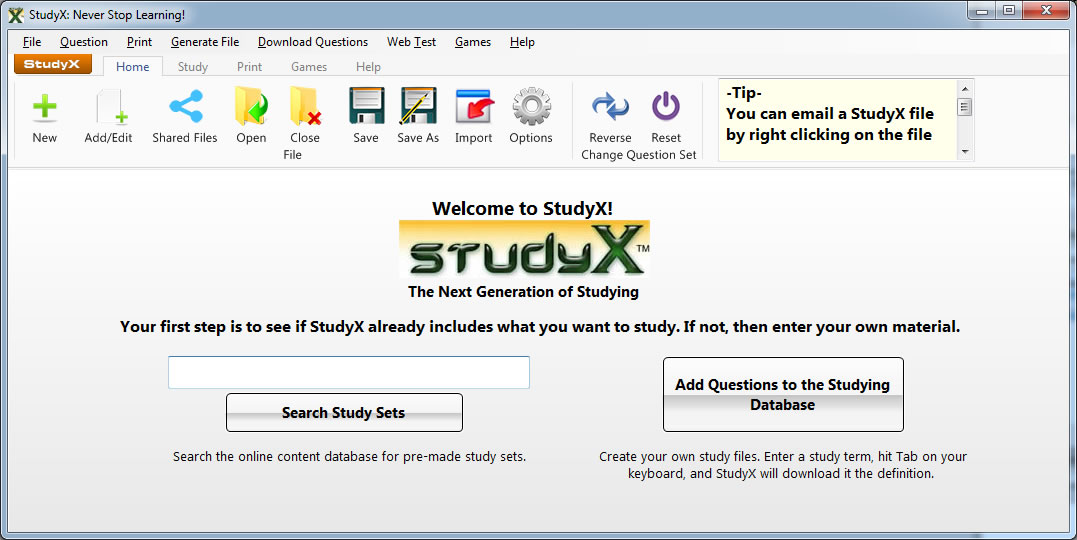Image resolution: width=1077 pixels, height=540 pixels.
Task: Open the Web Test menu
Action: pos(411,42)
